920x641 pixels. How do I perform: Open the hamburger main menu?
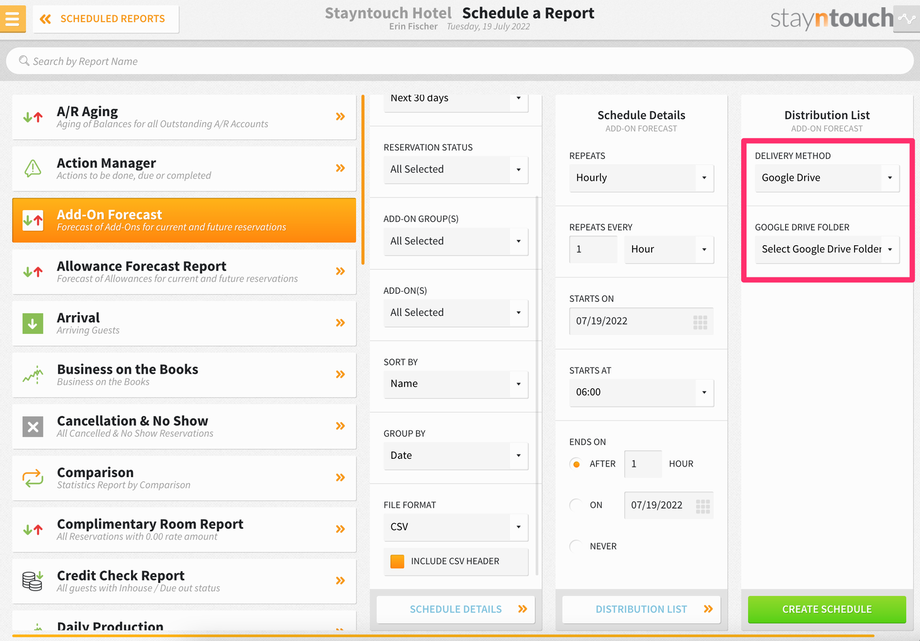[x=12, y=19]
